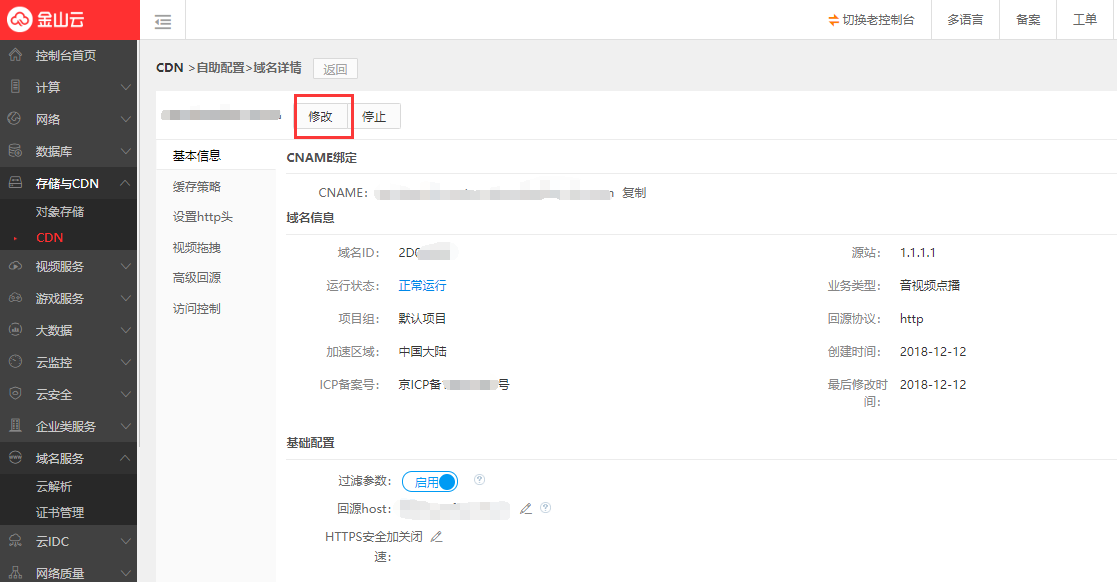
Task: Click the help question icon beside 回源host
Action: click(x=546, y=508)
